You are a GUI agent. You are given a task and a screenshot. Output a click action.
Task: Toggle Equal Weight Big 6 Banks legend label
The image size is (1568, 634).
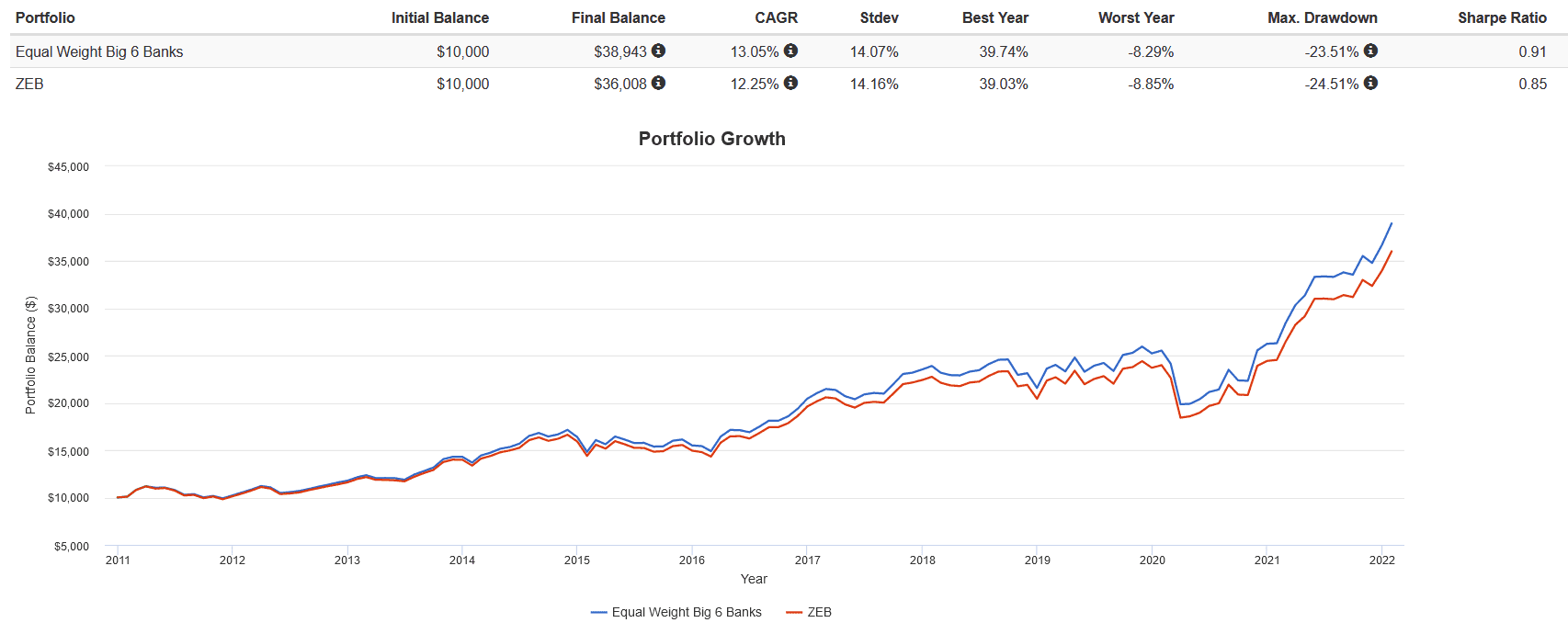tap(687, 612)
